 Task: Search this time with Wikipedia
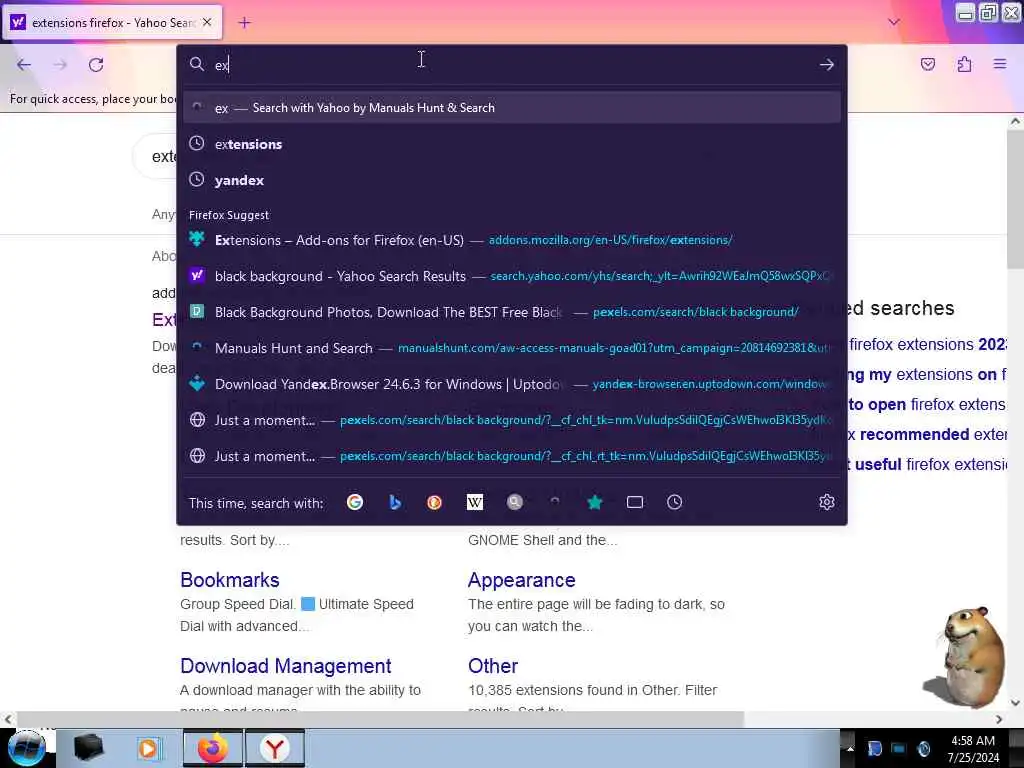[x=475, y=502]
